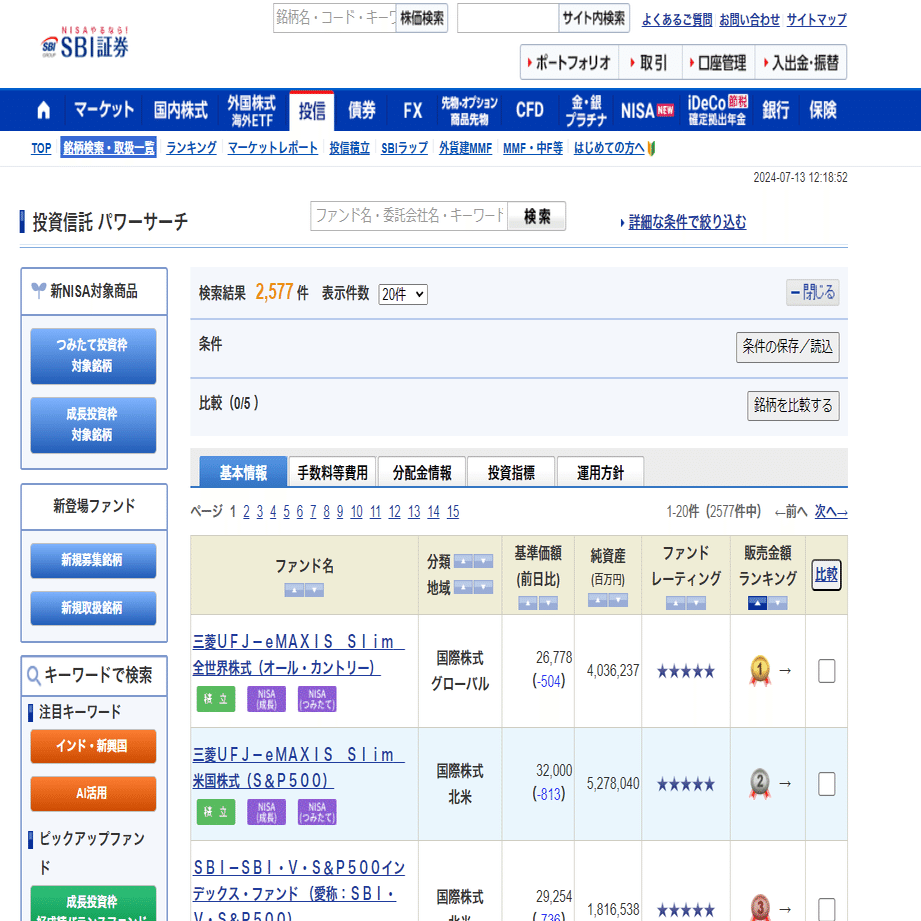The height and width of the screenshot is (921, 921).
Task: Open the 投信 main navigation tab
Action: (311, 110)
